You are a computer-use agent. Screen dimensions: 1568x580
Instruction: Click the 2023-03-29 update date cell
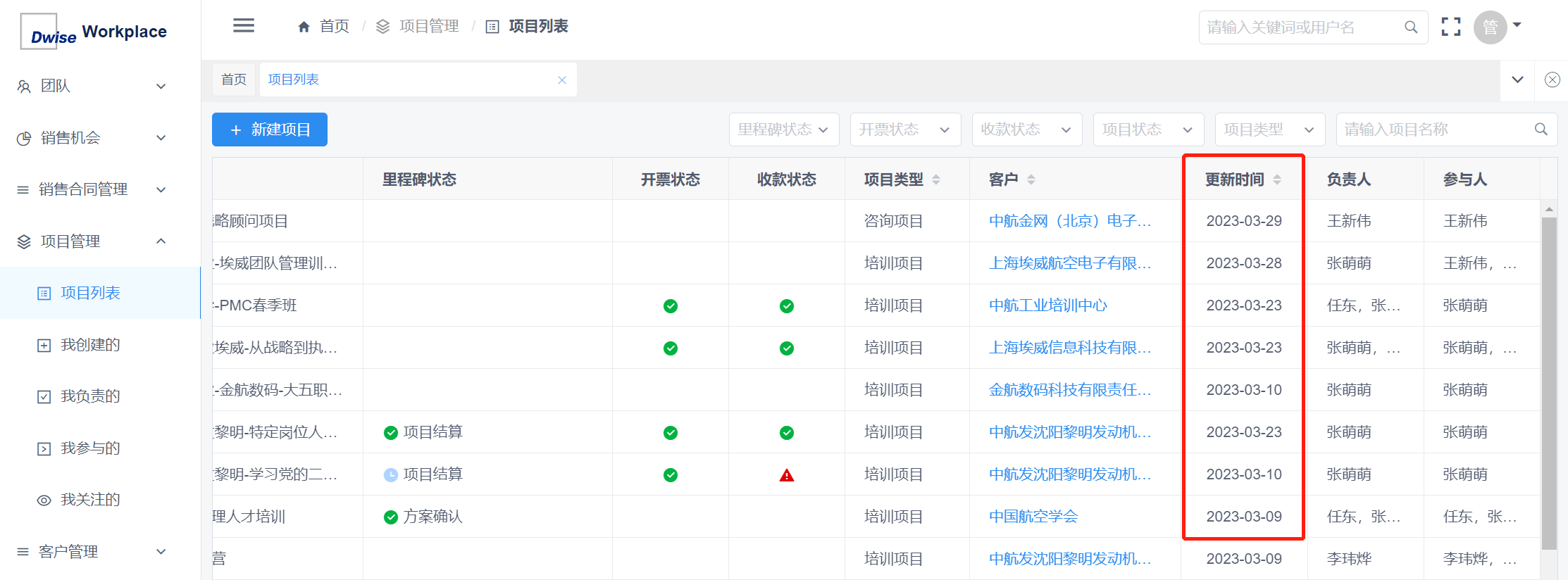click(1244, 221)
